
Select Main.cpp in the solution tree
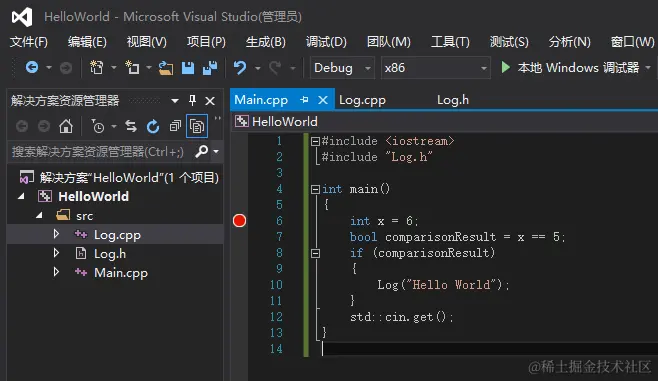[121, 273]
